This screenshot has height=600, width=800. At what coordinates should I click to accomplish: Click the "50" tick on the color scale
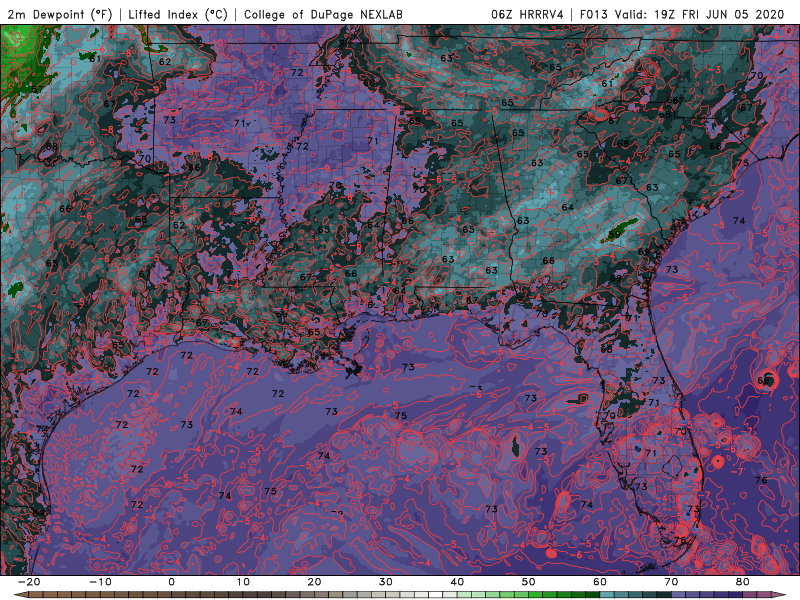(x=529, y=582)
